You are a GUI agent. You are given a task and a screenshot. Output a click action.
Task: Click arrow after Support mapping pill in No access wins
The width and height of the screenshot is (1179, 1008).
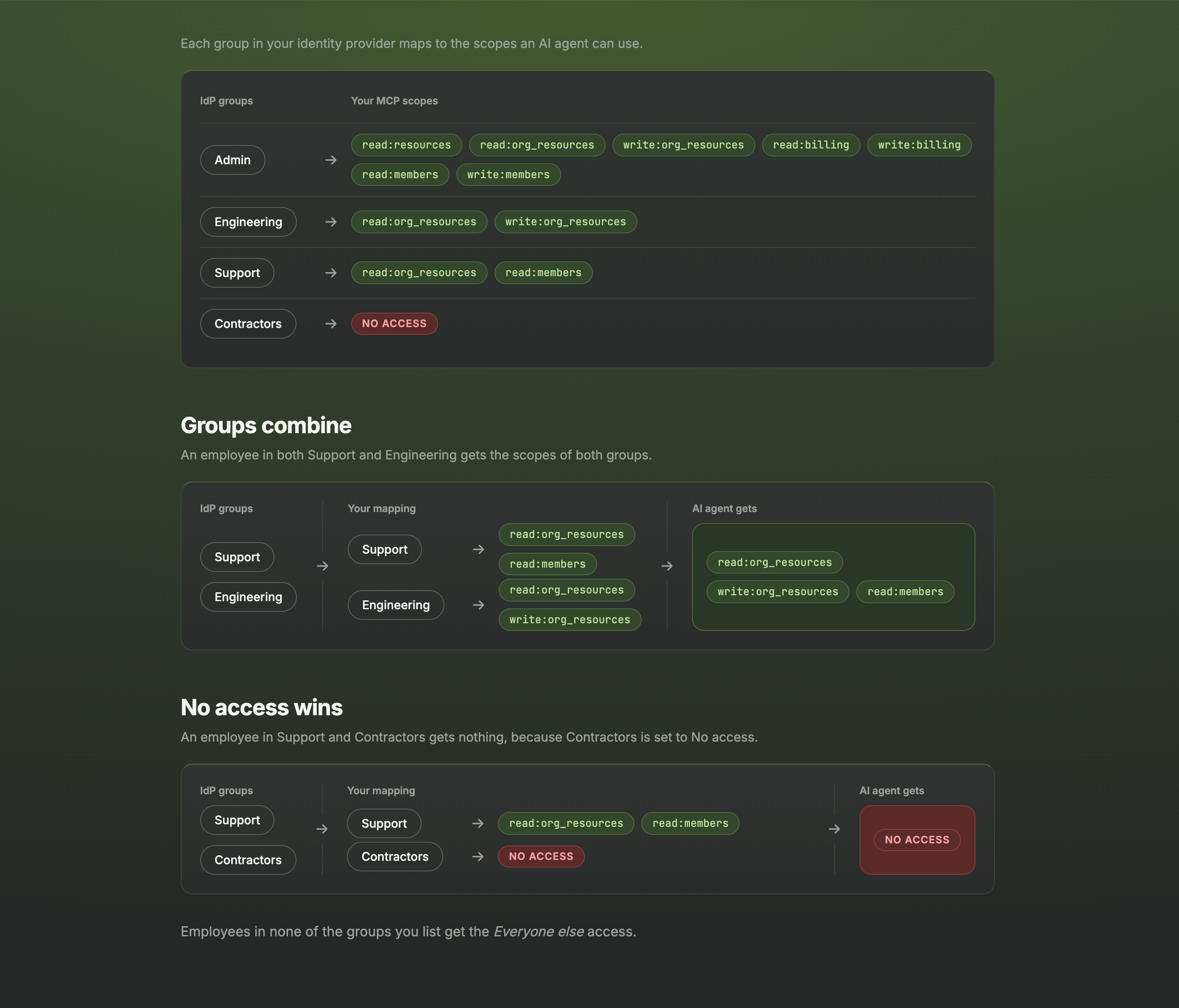click(x=478, y=823)
